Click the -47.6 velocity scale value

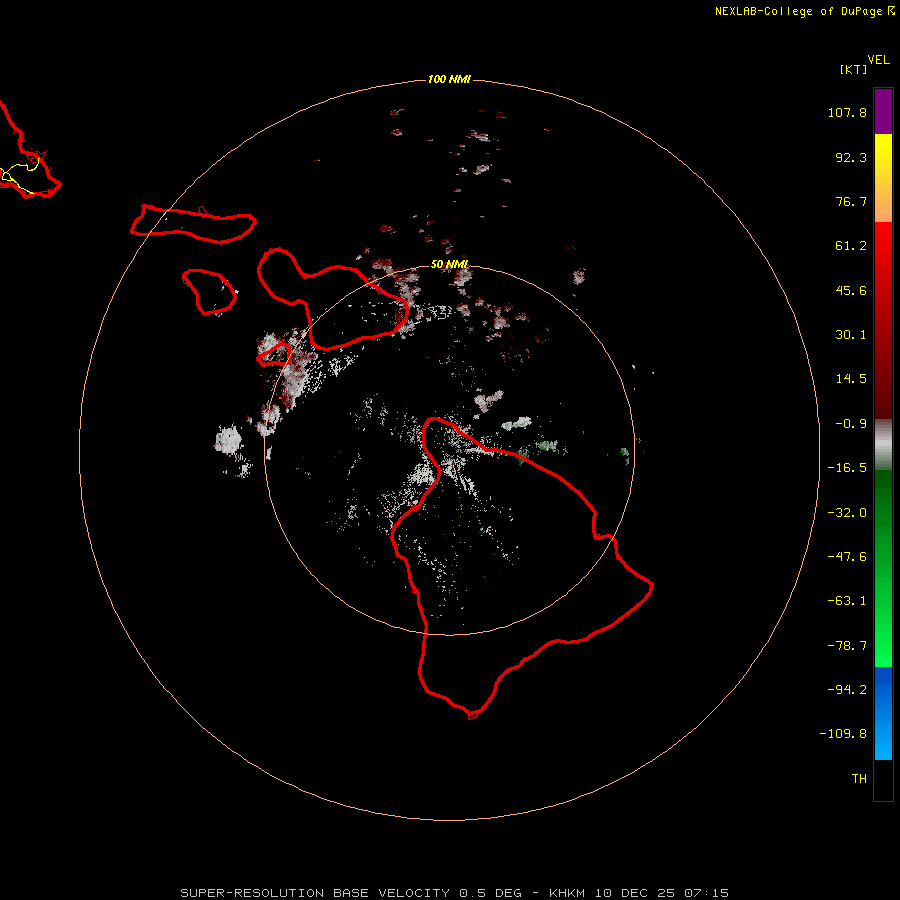tap(847, 557)
